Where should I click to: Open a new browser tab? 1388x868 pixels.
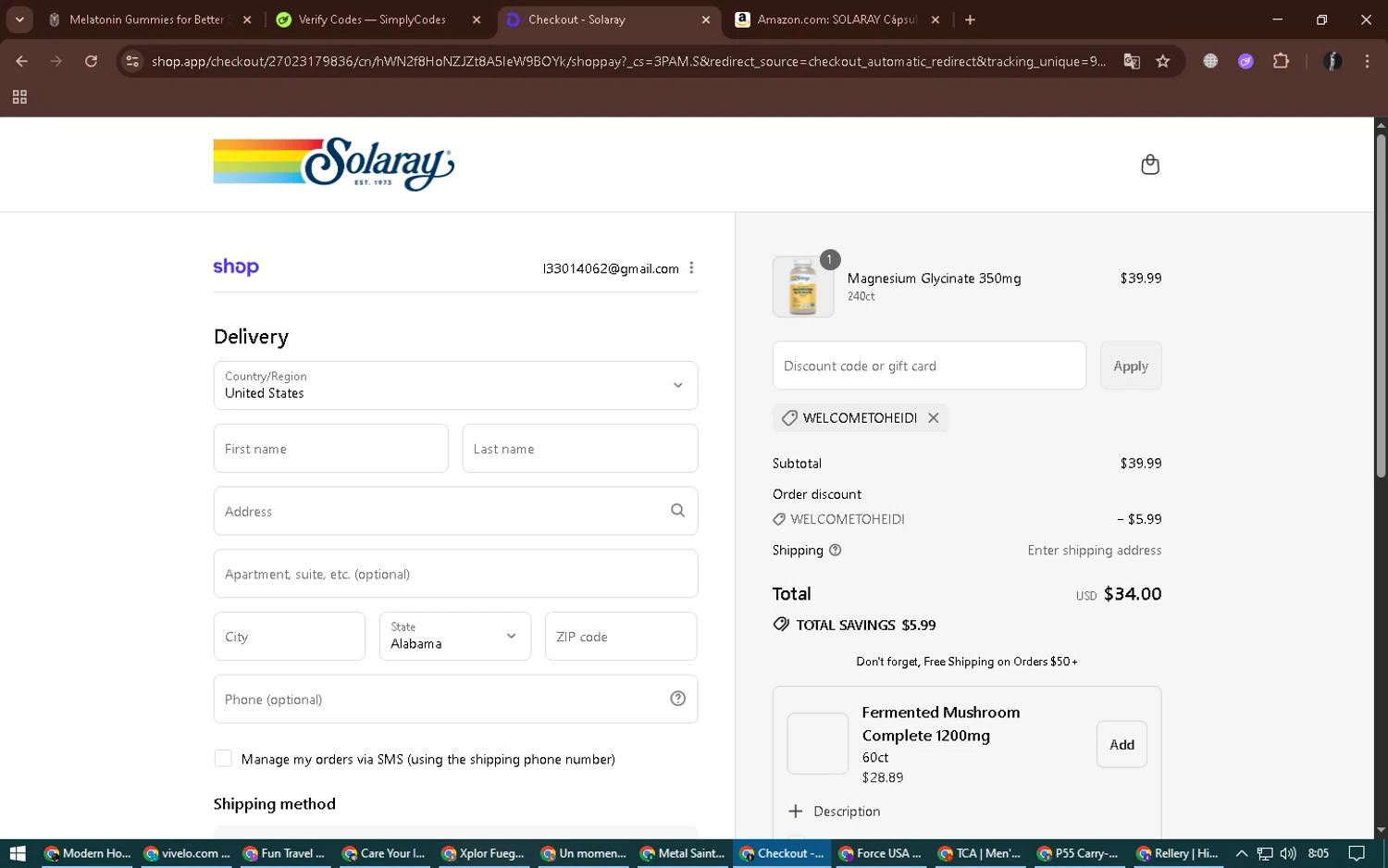tap(970, 19)
